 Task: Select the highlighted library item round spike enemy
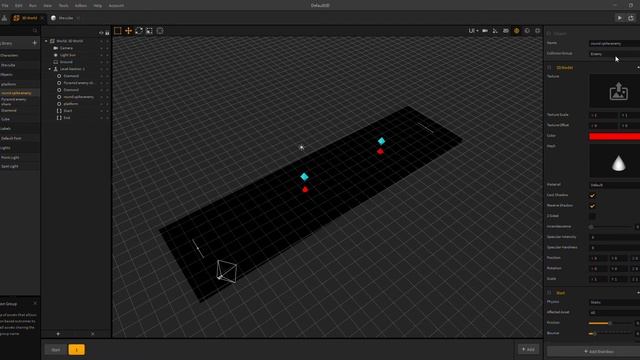20,93
